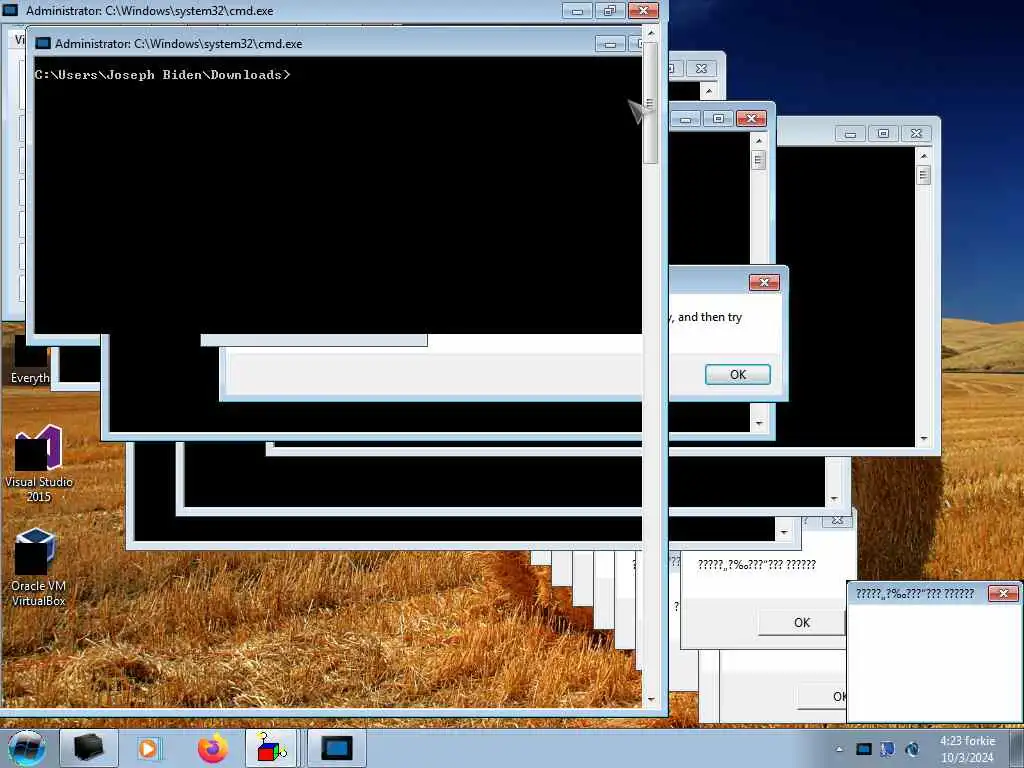Click scroll down arrow in rightmost cmd window
The height and width of the screenshot is (768, 1024).
[x=923, y=439]
